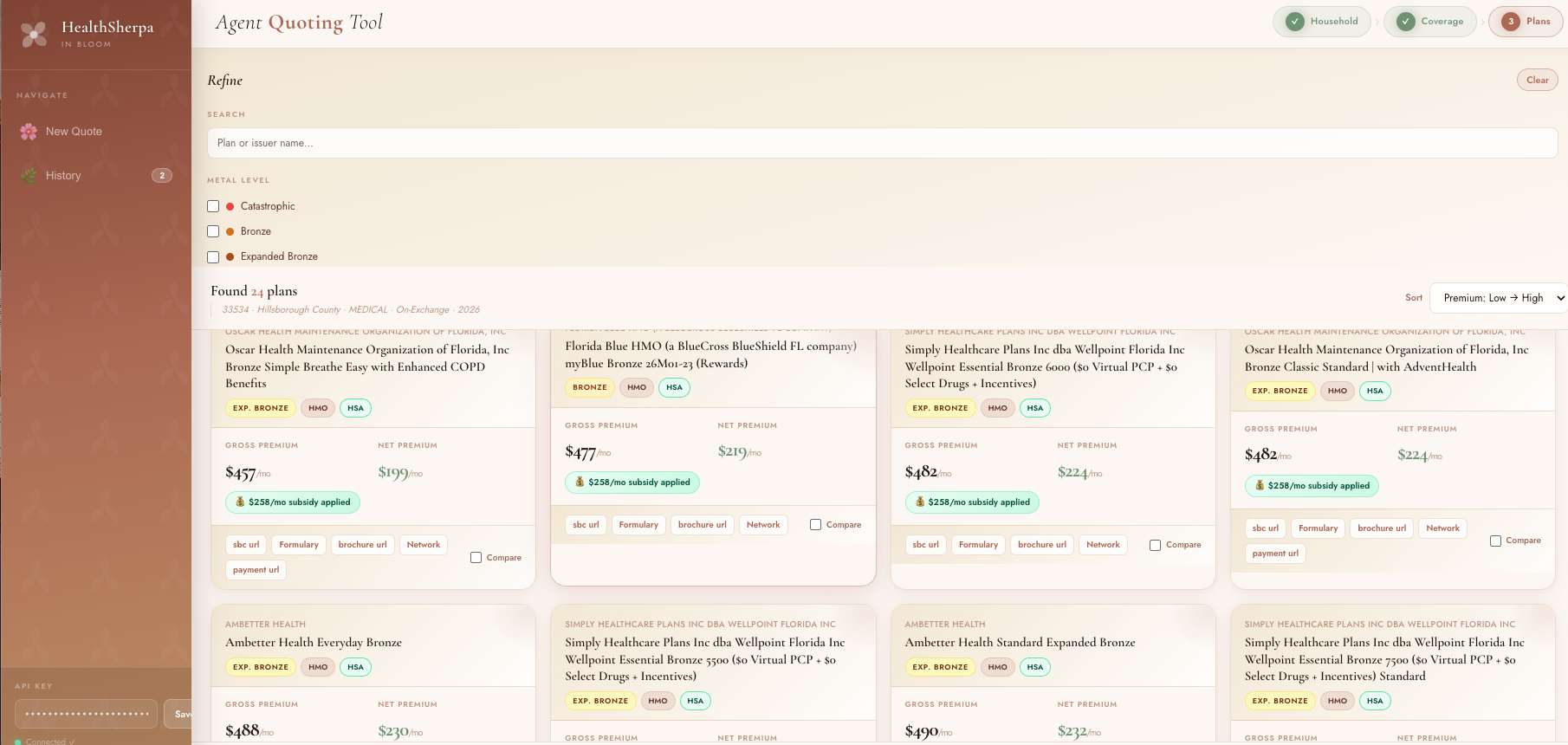
Task: Open Formulary on Florida Blue plan
Action: tap(638, 525)
